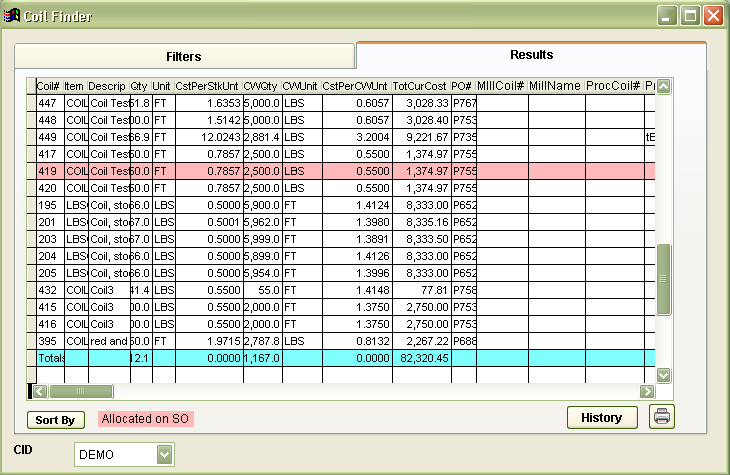Viewport: 730px width, 475px height.
Task: Click the Allocated on SO pink legend swatch
Action: pos(146,419)
